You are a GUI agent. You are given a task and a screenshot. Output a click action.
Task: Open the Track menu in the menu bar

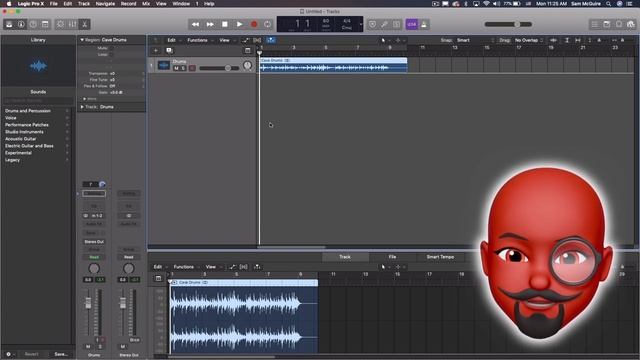click(x=84, y=4)
